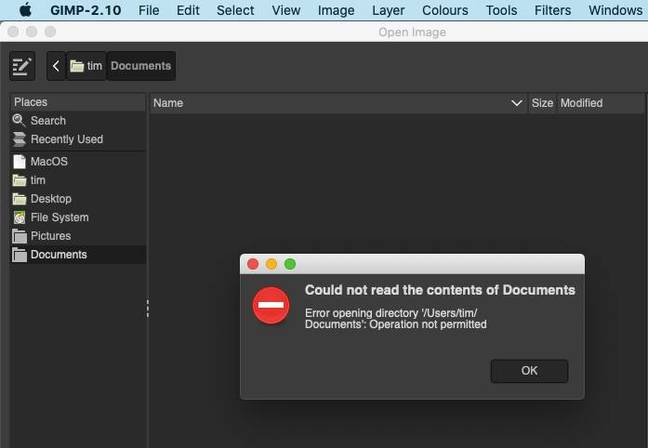Click the Documents folder icon in sidebar
Screen dimensions: 648x448
click(19, 255)
